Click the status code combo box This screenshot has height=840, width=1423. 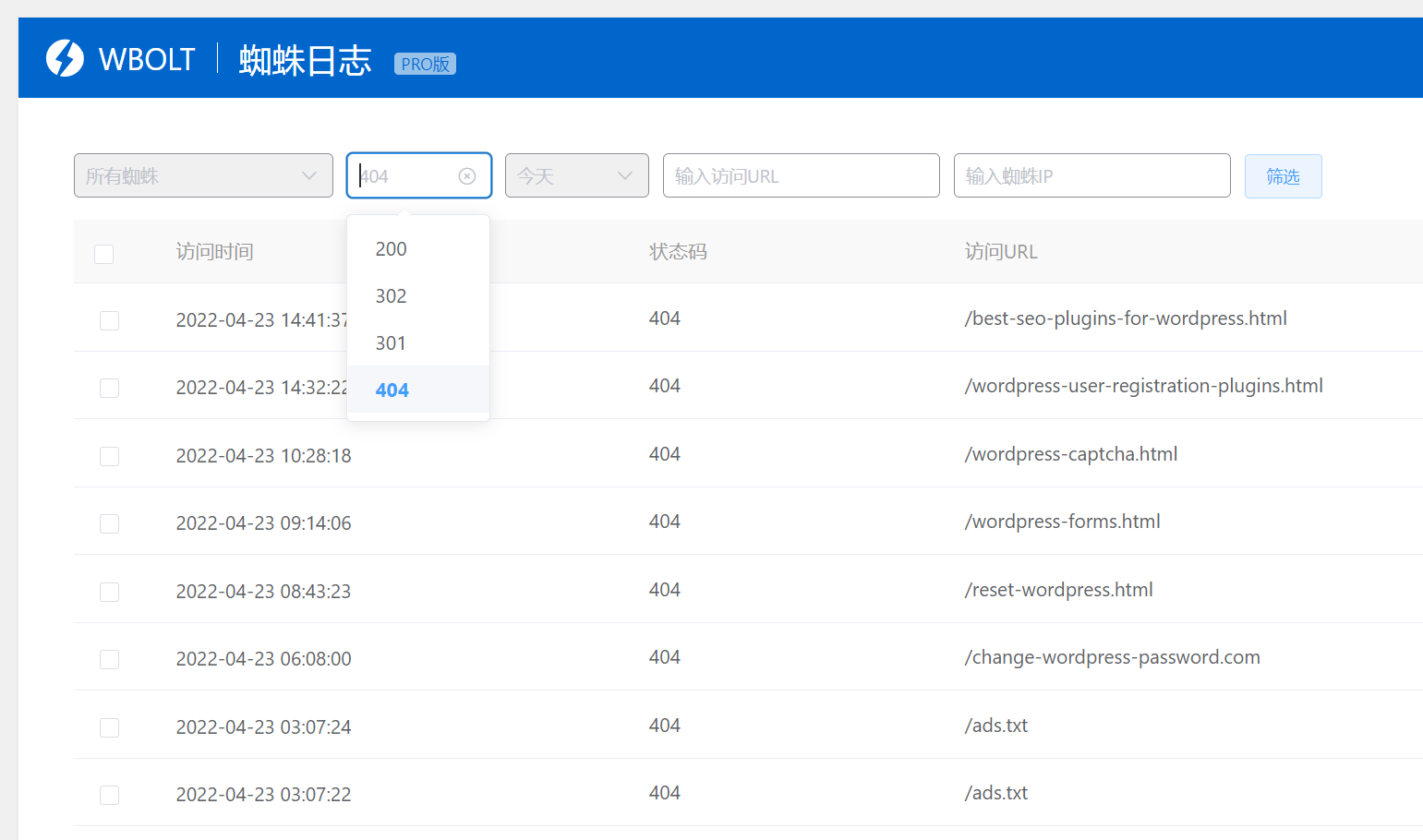click(x=406, y=176)
